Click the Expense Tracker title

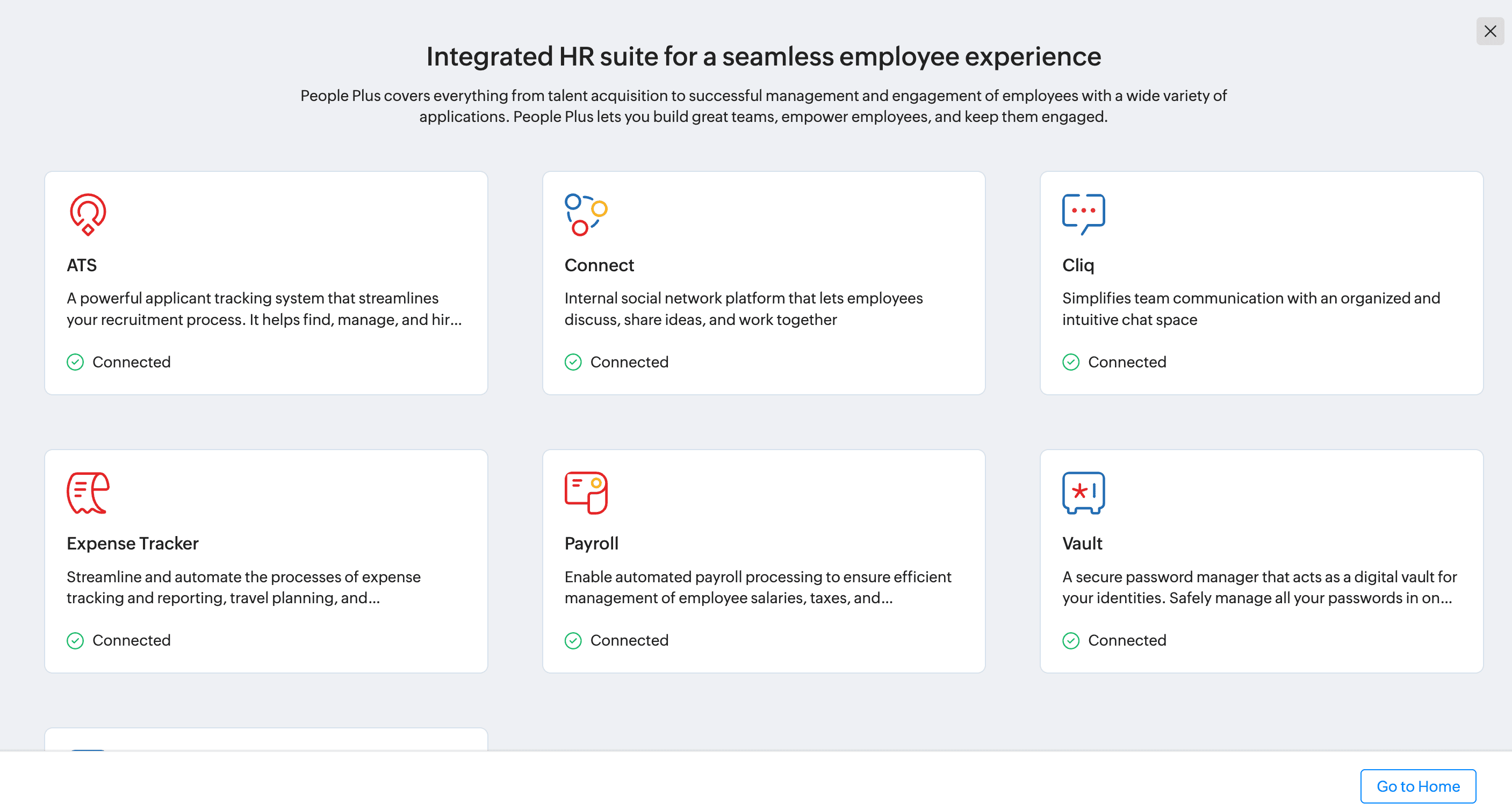tap(133, 544)
